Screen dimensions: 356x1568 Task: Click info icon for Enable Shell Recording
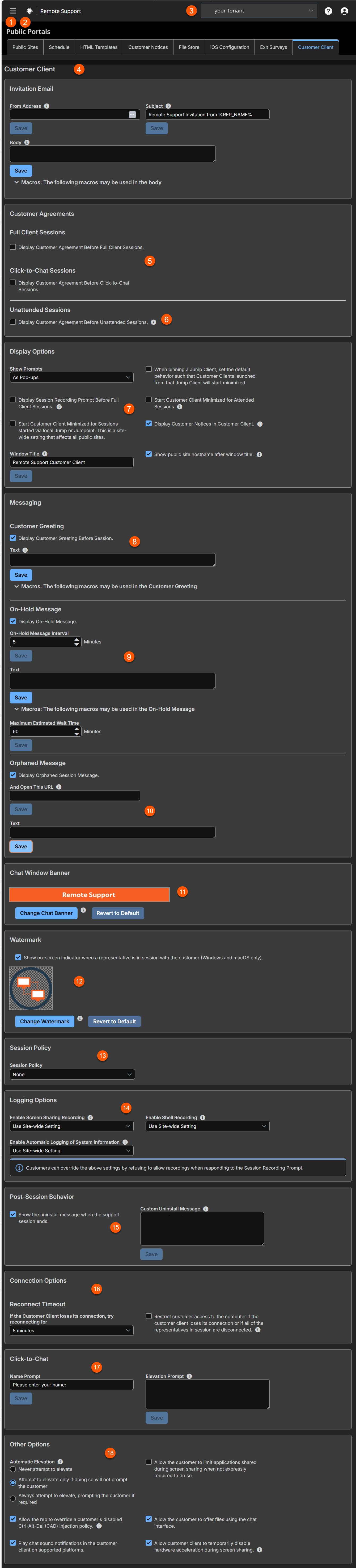point(202,1118)
